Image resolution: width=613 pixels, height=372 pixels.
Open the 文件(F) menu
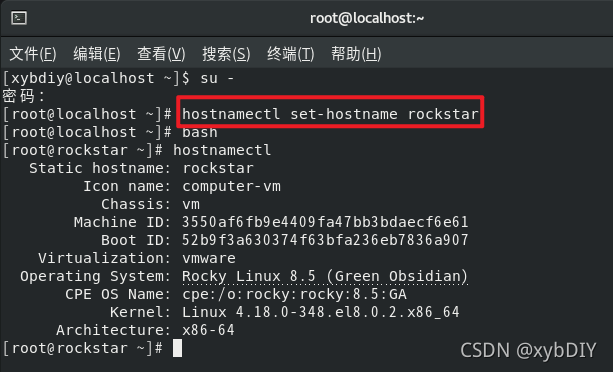[x=33, y=54]
